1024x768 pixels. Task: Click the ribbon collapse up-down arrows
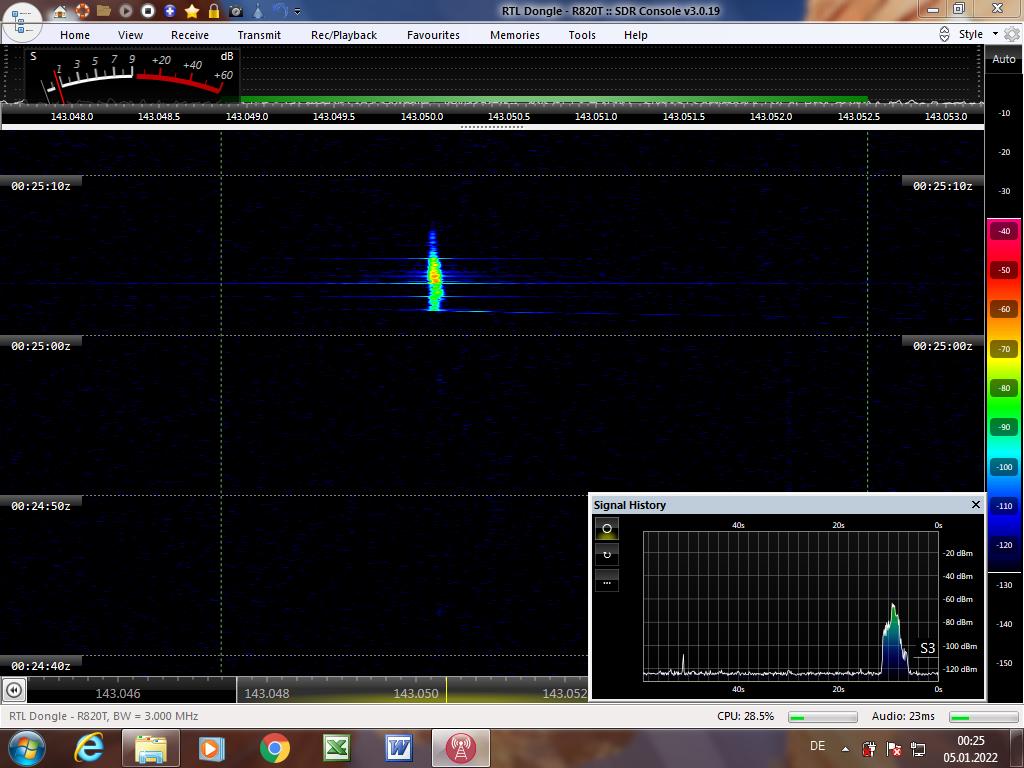point(944,35)
